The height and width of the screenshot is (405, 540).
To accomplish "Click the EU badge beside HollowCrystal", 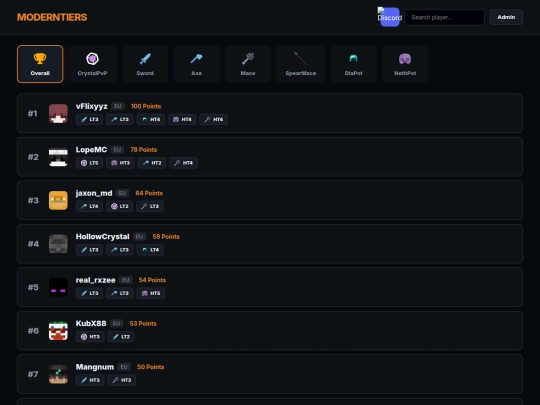I will click(x=139, y=237).
